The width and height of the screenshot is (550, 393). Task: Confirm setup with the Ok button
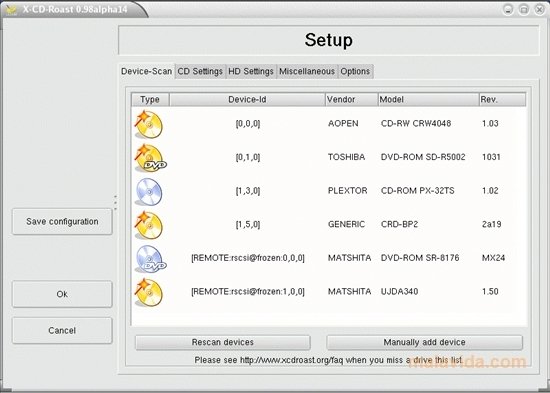pos(62,294)
